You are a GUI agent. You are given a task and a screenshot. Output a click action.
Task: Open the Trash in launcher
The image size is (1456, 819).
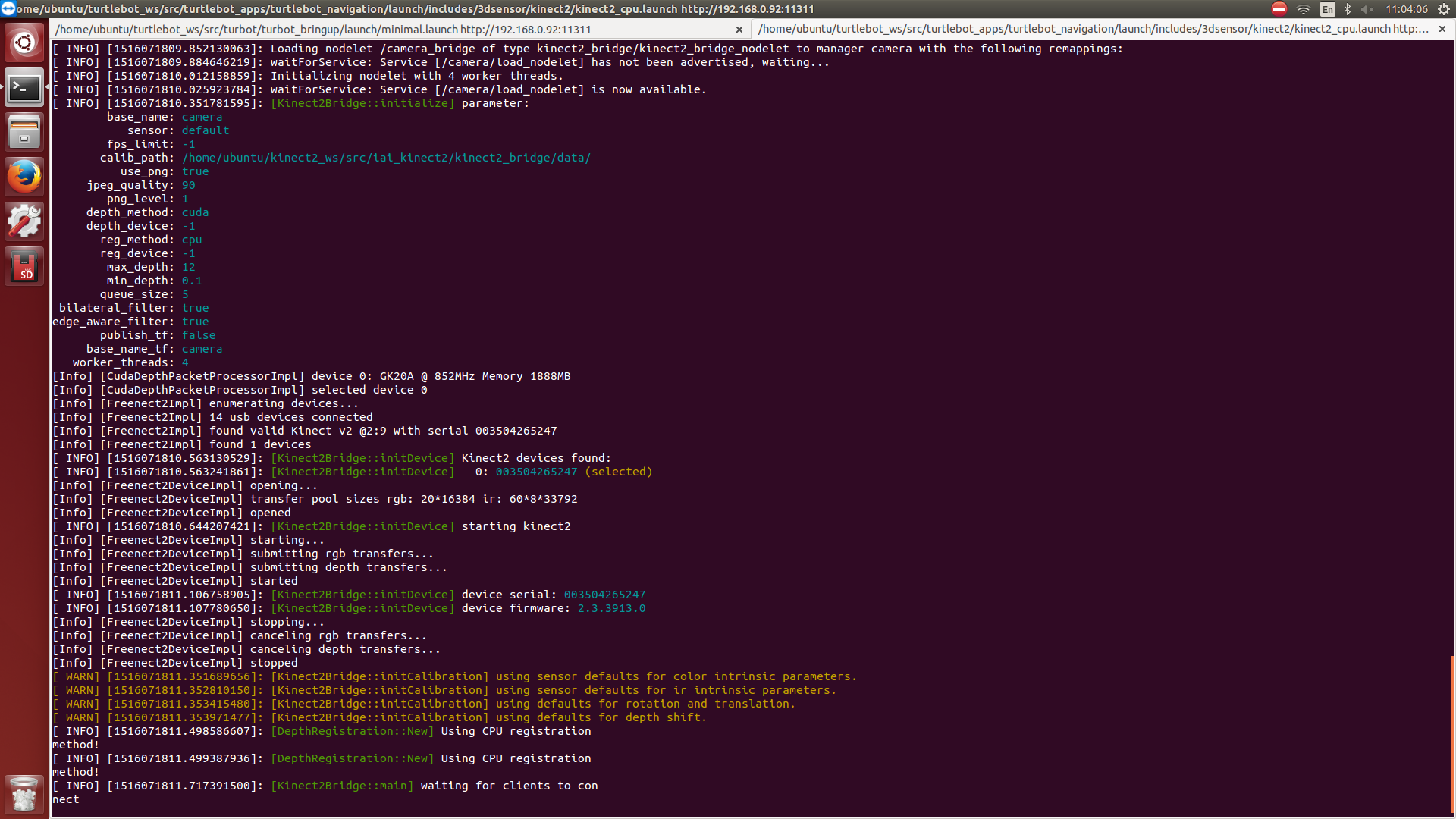pyautogui.click(x=24, y=794)
